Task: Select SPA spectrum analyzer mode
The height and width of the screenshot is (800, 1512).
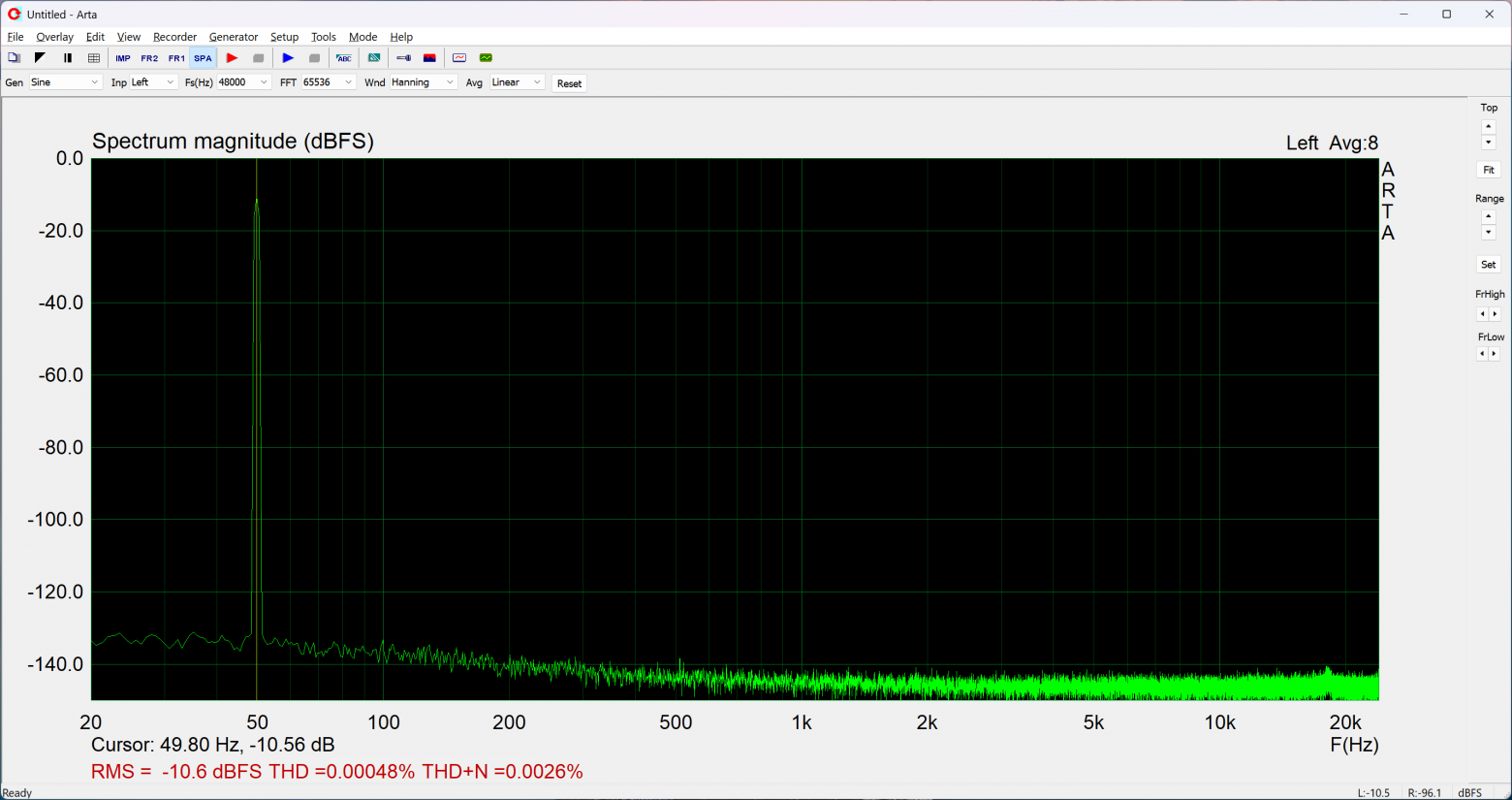Action: coord(203,58)
